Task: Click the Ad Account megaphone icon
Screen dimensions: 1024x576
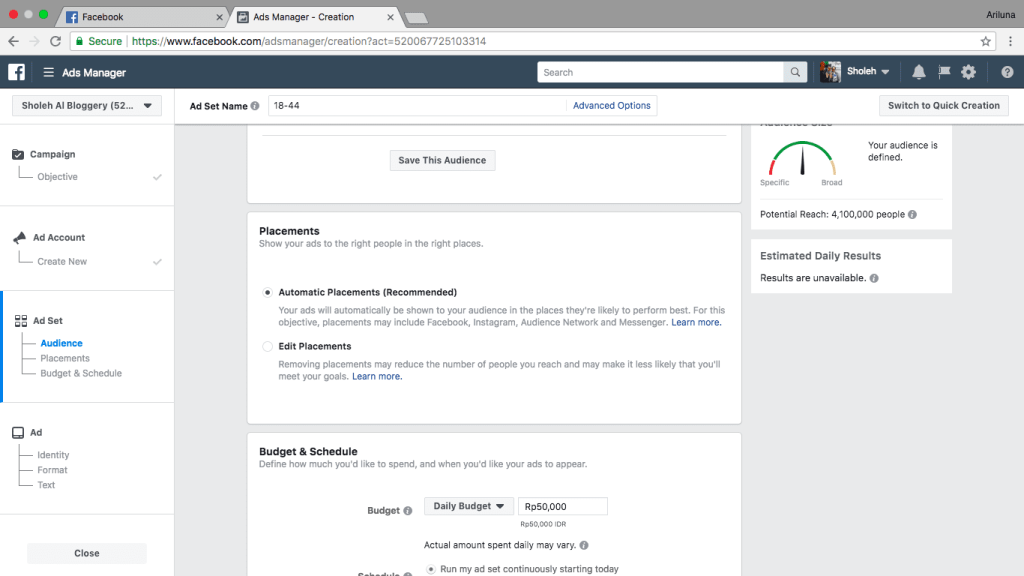Action: tap(20, 238)
